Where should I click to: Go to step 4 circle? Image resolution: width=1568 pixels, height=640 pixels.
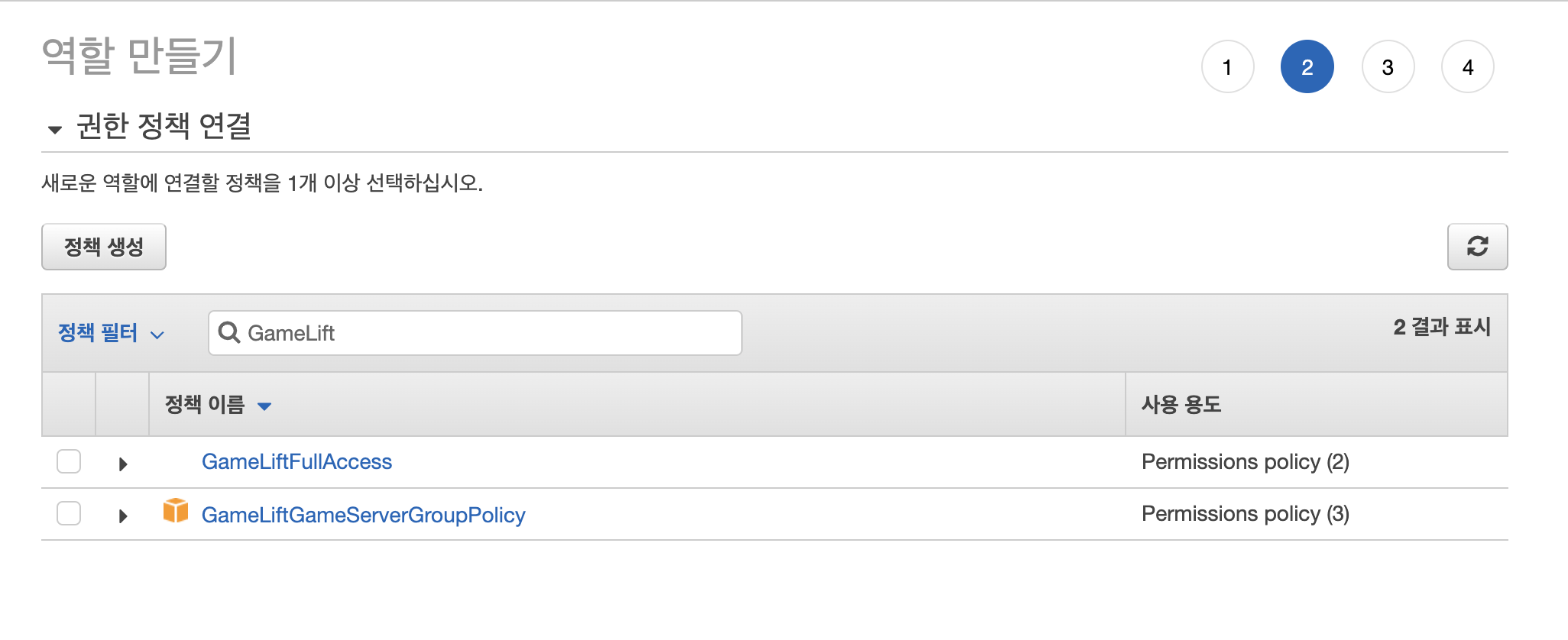1467,66
